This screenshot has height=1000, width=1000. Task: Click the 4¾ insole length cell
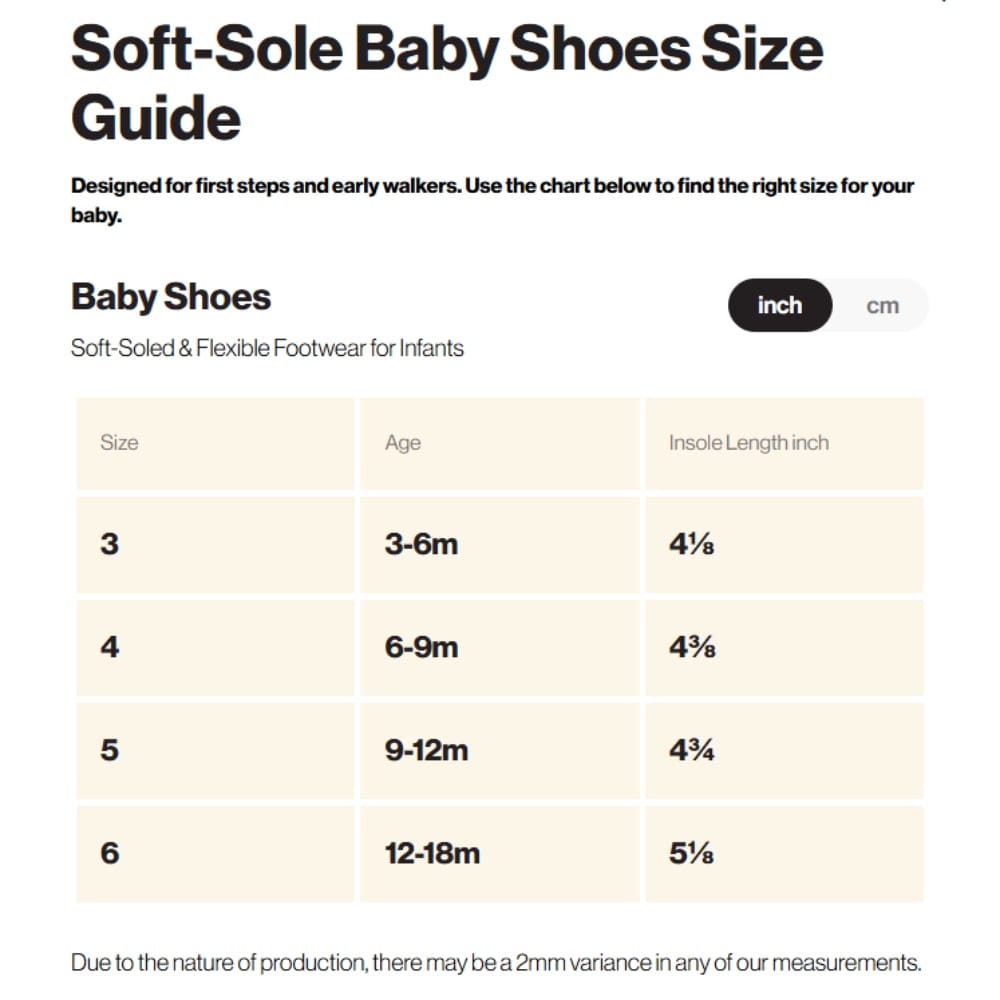784,751
